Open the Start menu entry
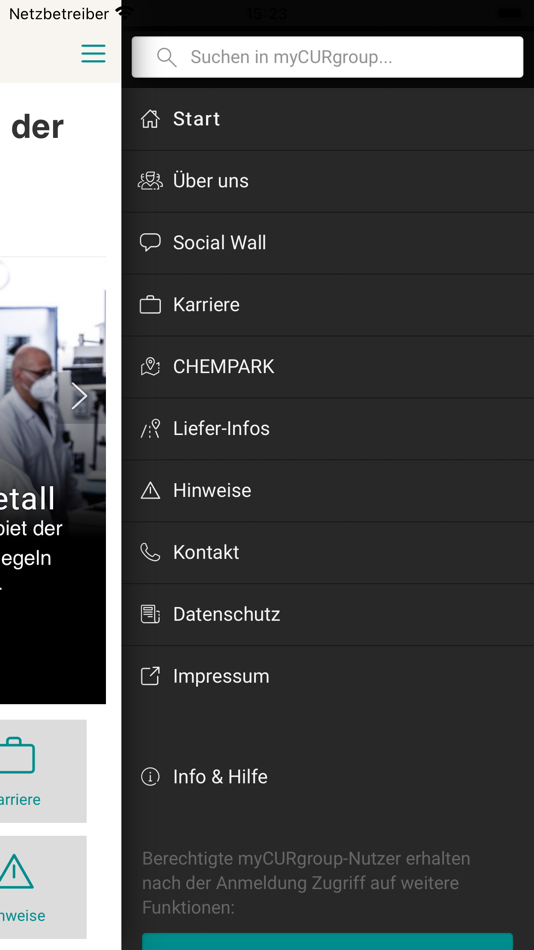Screen dimensions: 534x950 [327, 119]
